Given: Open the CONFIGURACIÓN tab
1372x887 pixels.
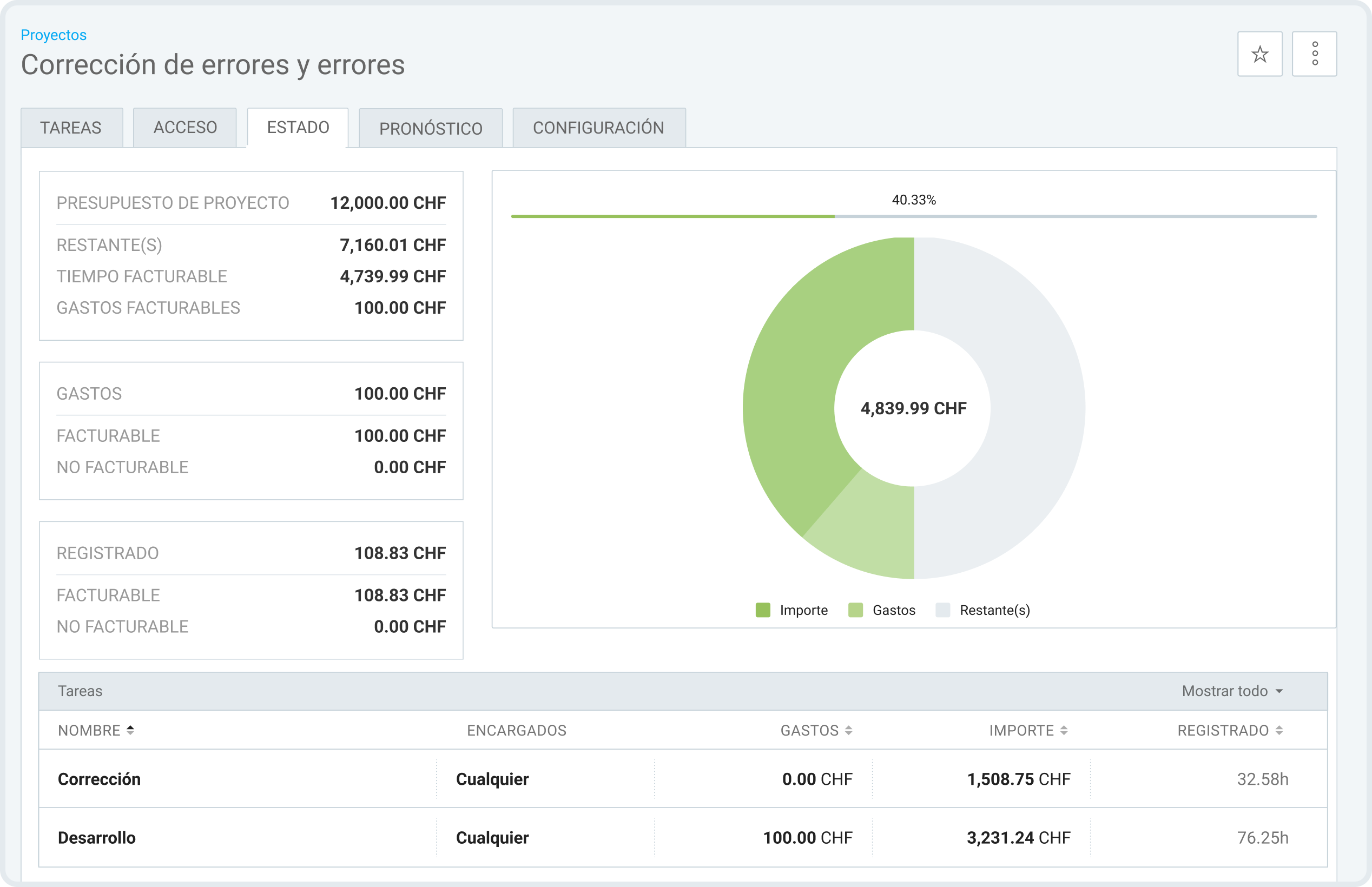Looking at the screenshot, I should 599,127.
